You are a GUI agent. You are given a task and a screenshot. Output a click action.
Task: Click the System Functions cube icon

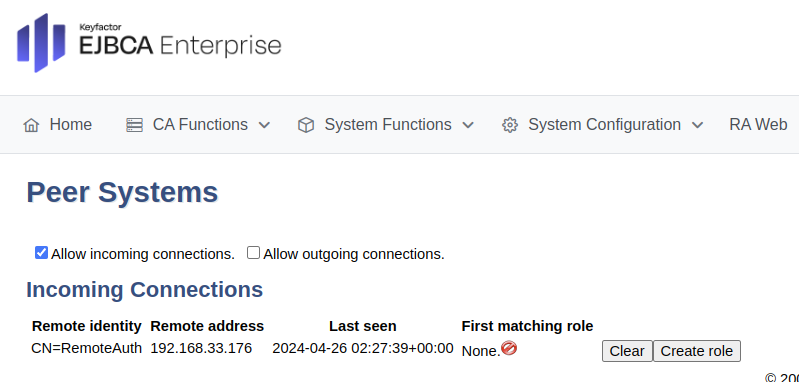[306, 125]
